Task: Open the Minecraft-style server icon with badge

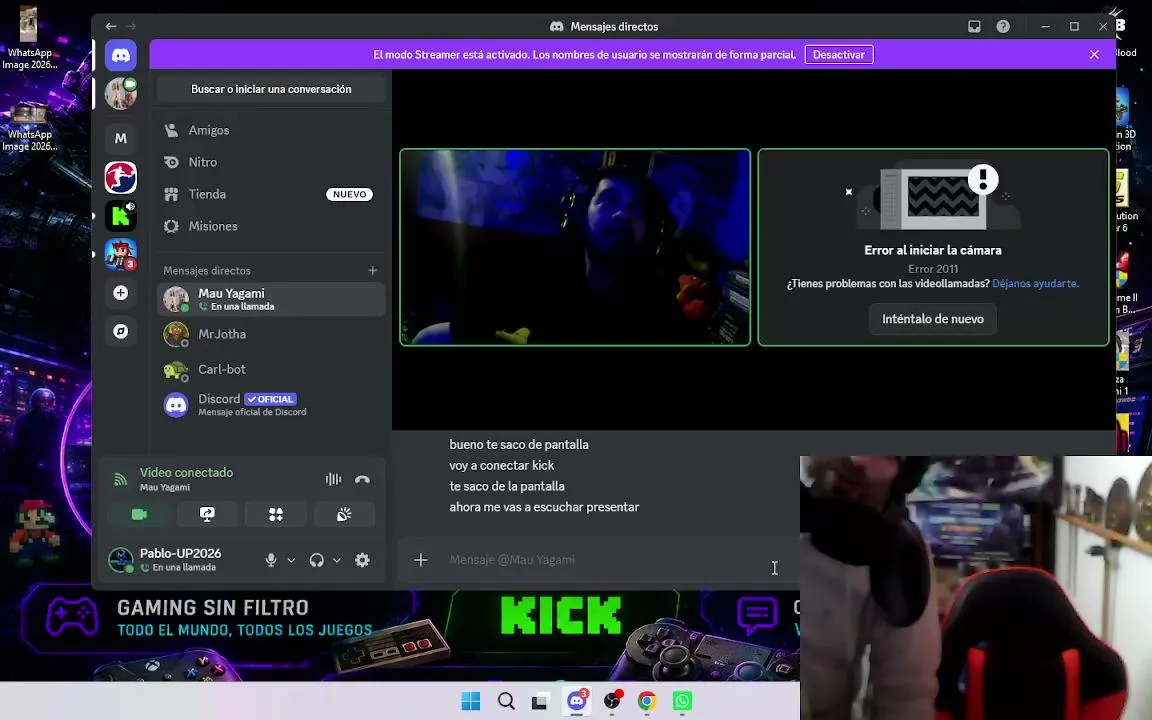Action: 120,254
